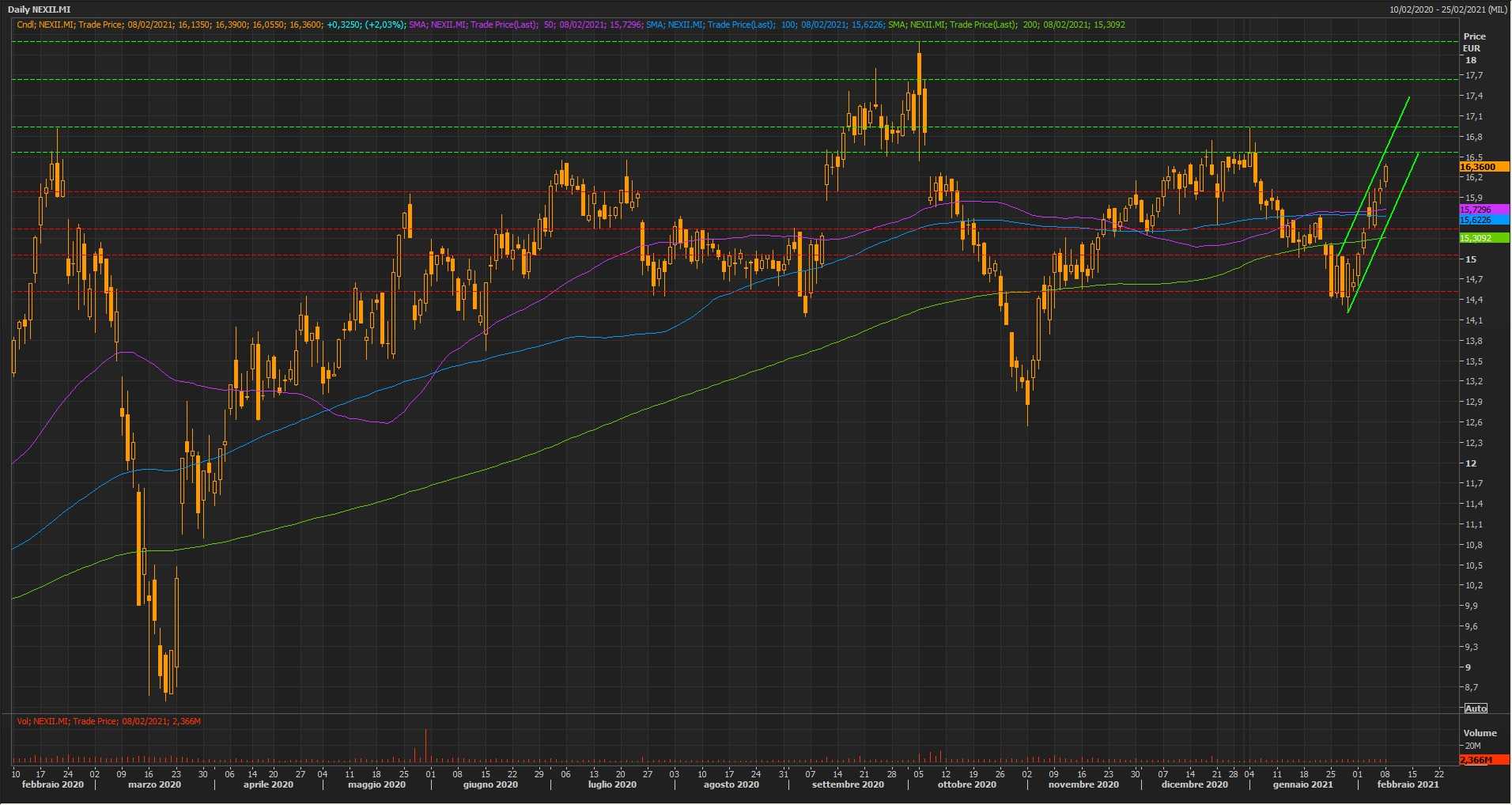Click marzo 2020 on the time axis

(x=154, y=784)
